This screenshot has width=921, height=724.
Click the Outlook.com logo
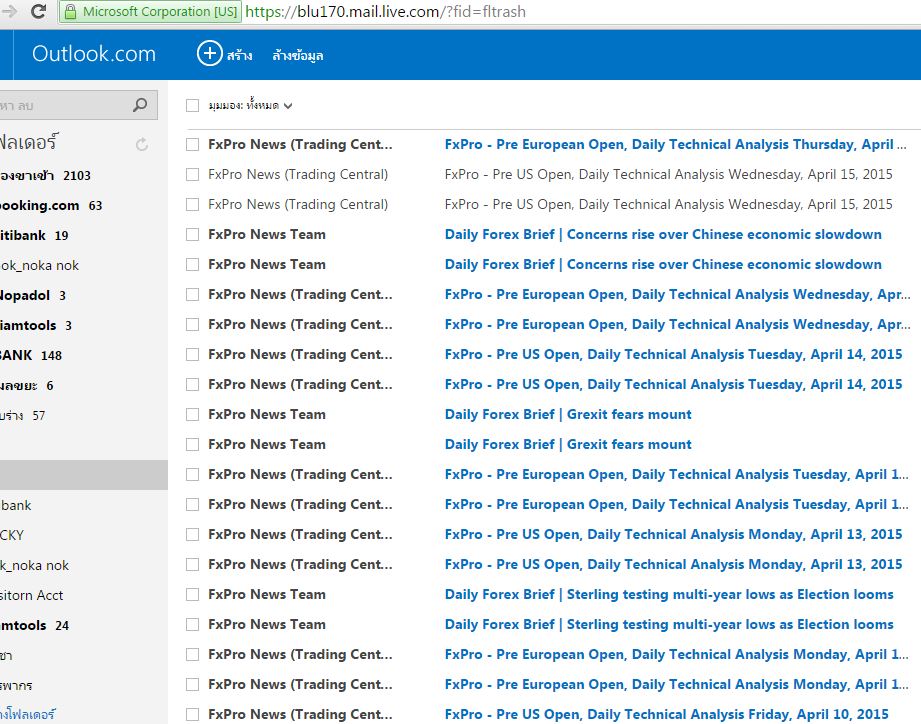(x=94, y=54)
